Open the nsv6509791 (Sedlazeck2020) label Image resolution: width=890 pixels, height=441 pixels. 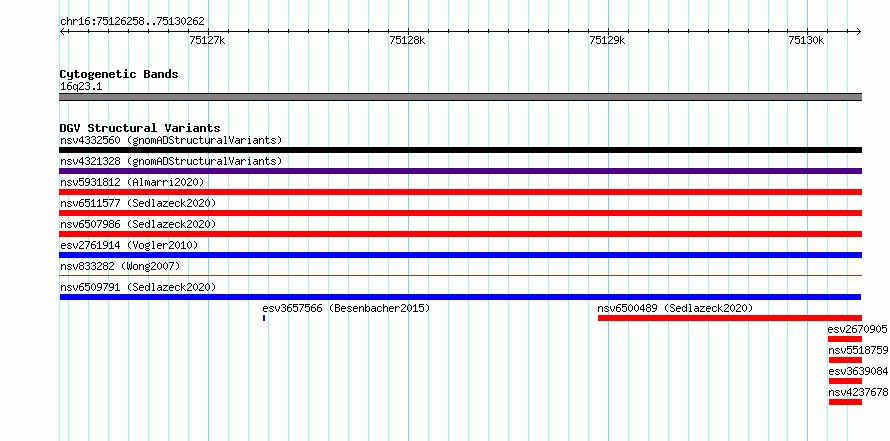coord(138,287)
